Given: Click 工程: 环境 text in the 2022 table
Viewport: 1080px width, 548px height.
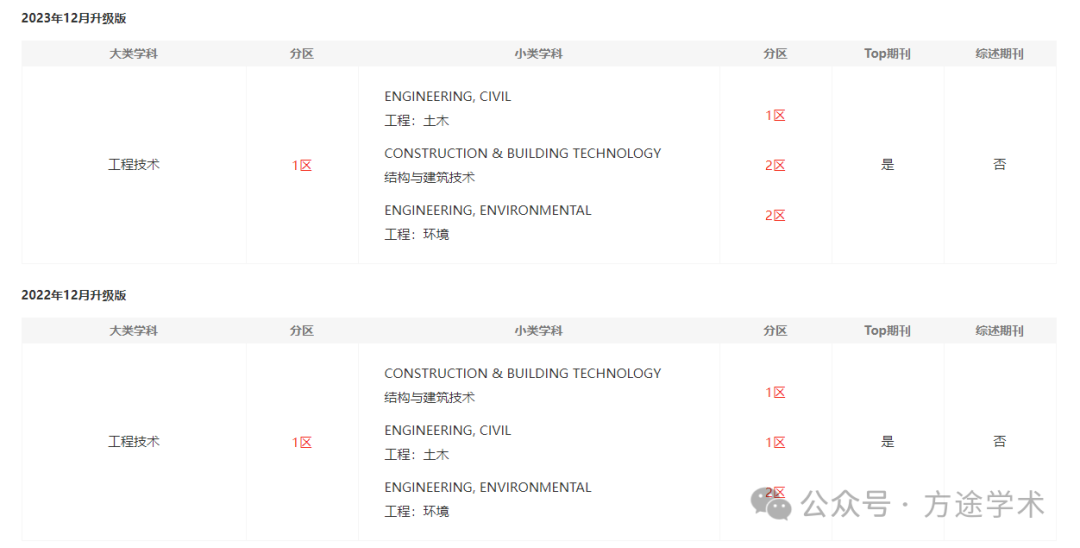Looking at the screenshot, I should point(417,512).
